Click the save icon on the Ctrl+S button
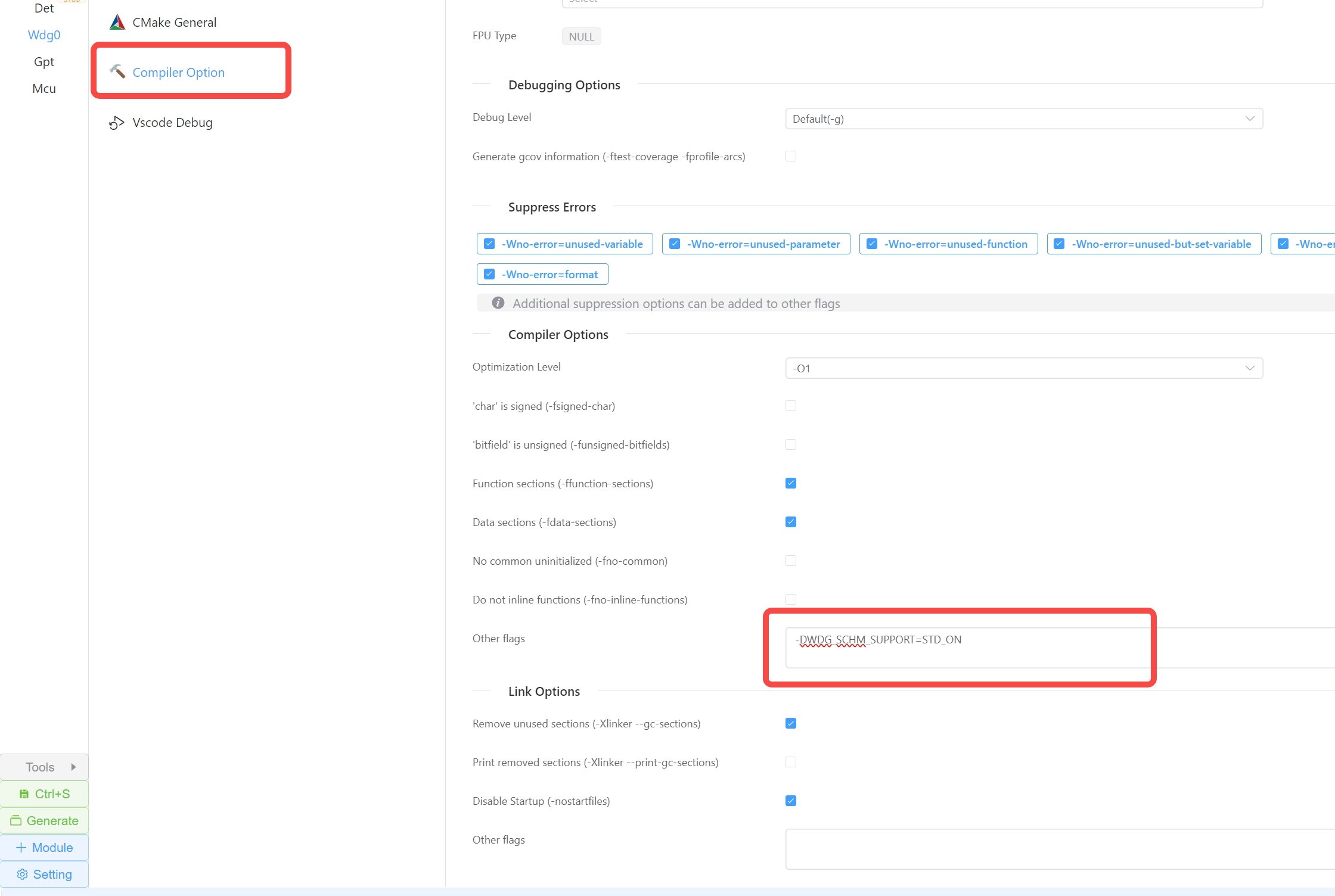The height and width of the screenshot is (896, 1335). (x=24, y=794)
